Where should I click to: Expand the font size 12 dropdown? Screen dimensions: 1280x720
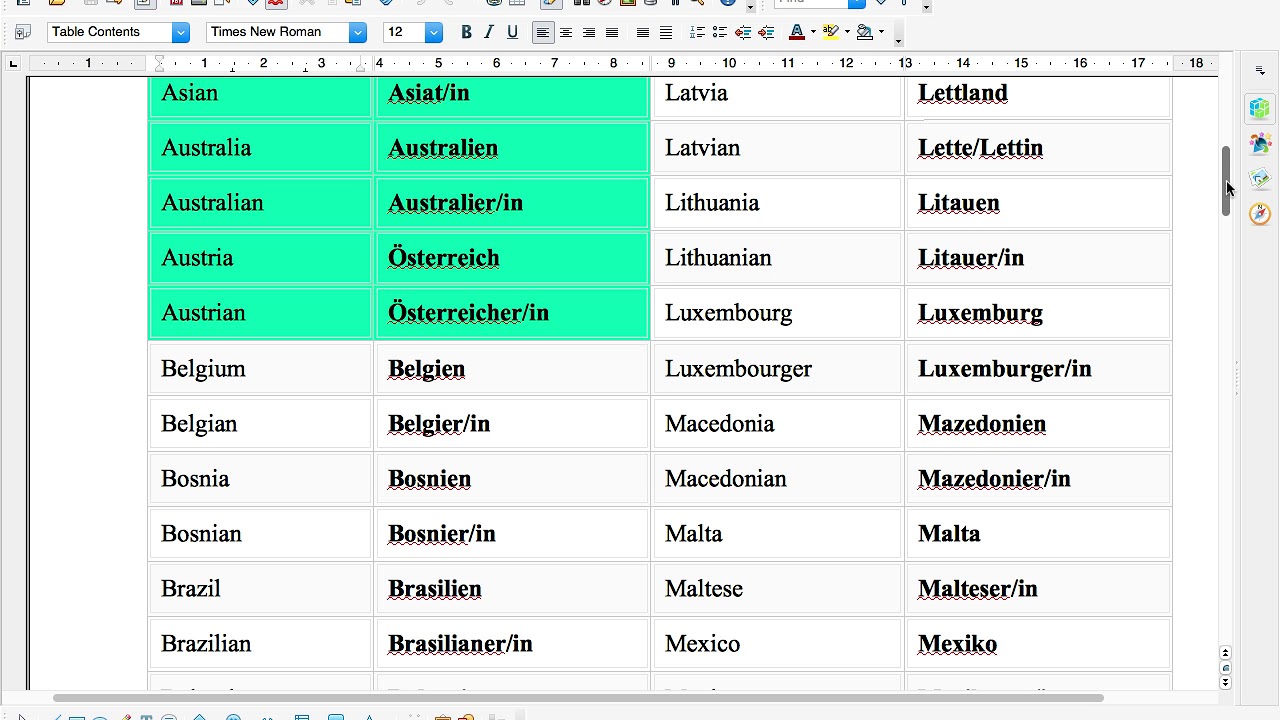pos(433,32)
